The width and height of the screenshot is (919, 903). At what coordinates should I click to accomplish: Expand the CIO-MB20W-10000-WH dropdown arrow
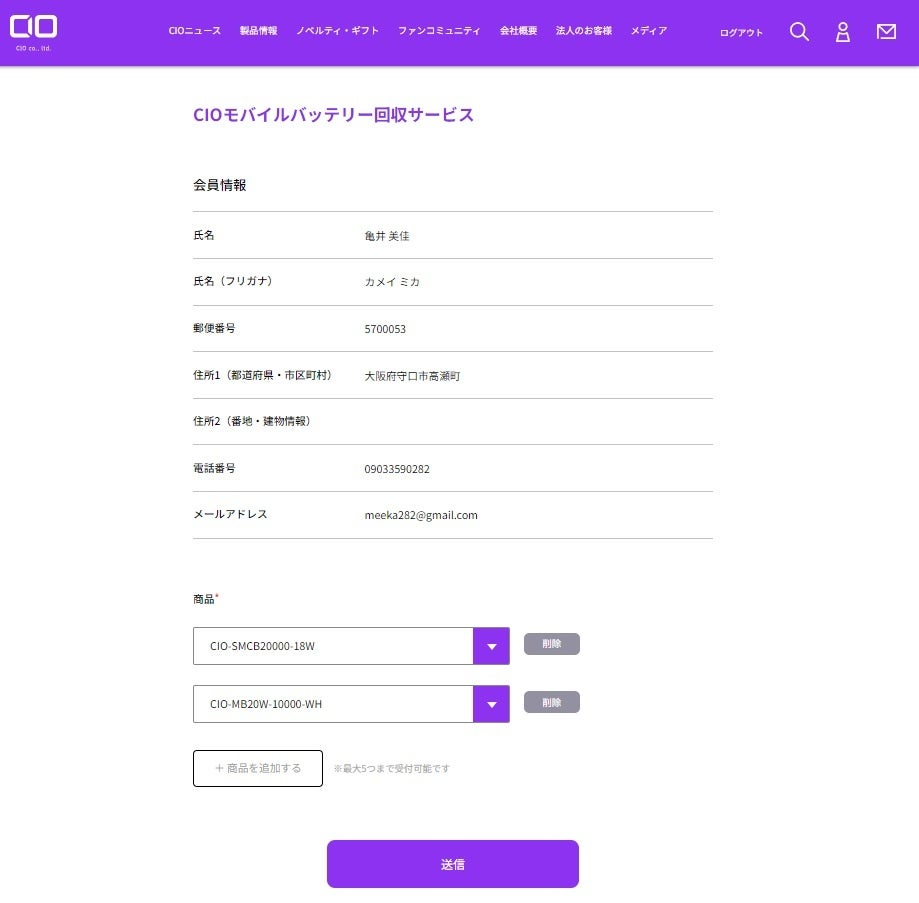pos(491,704)
